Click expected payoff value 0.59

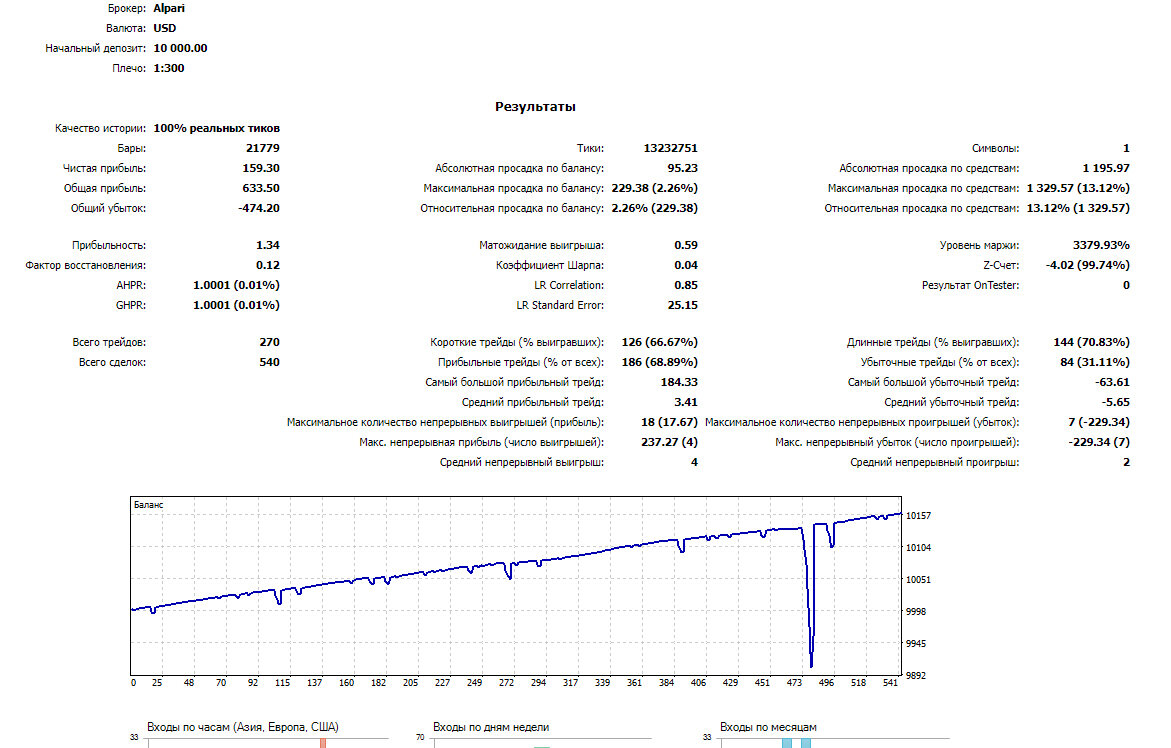pyautogui.click(x=686, y=245)
